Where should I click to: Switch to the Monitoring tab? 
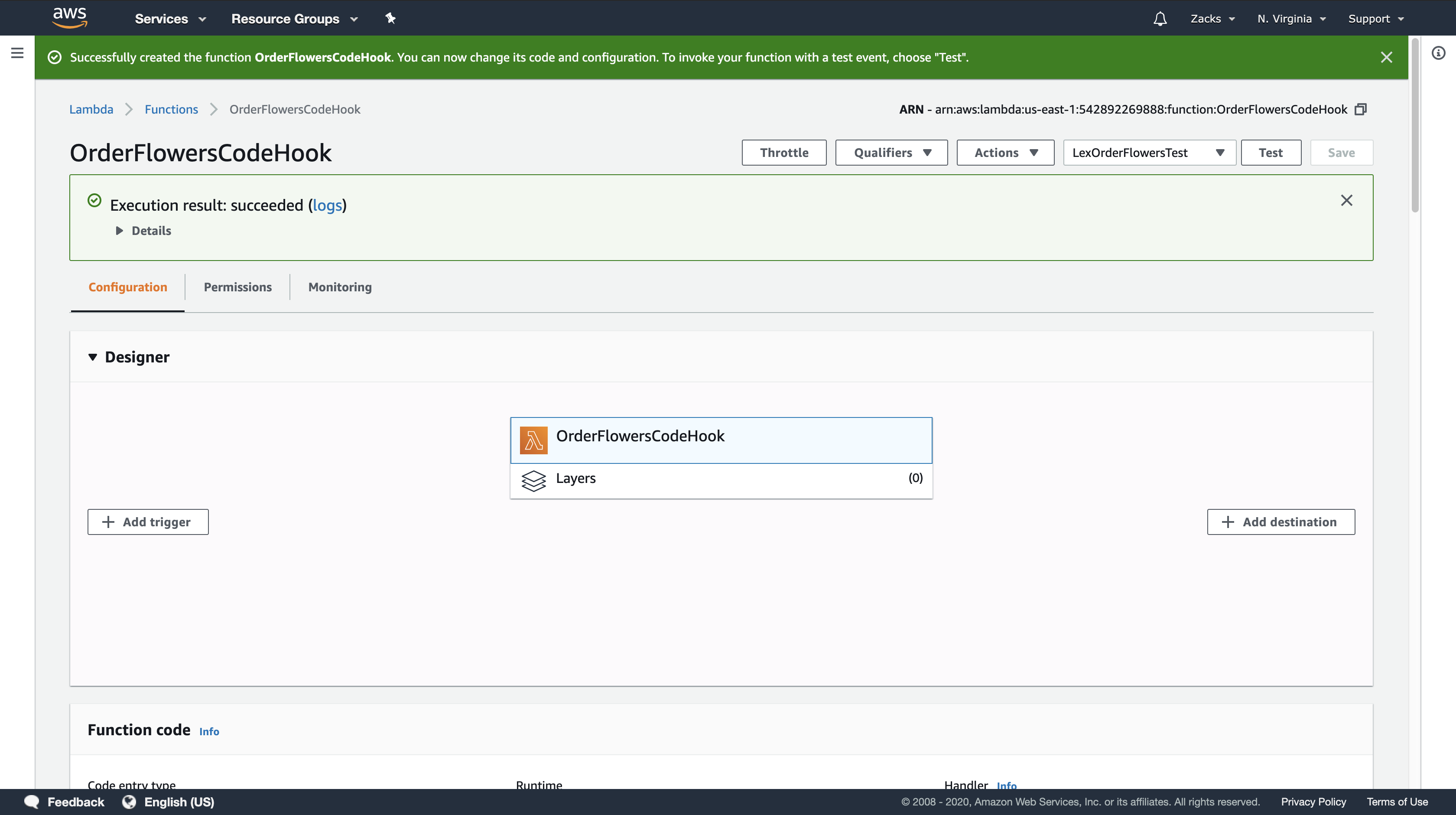(x=340, y=287)
